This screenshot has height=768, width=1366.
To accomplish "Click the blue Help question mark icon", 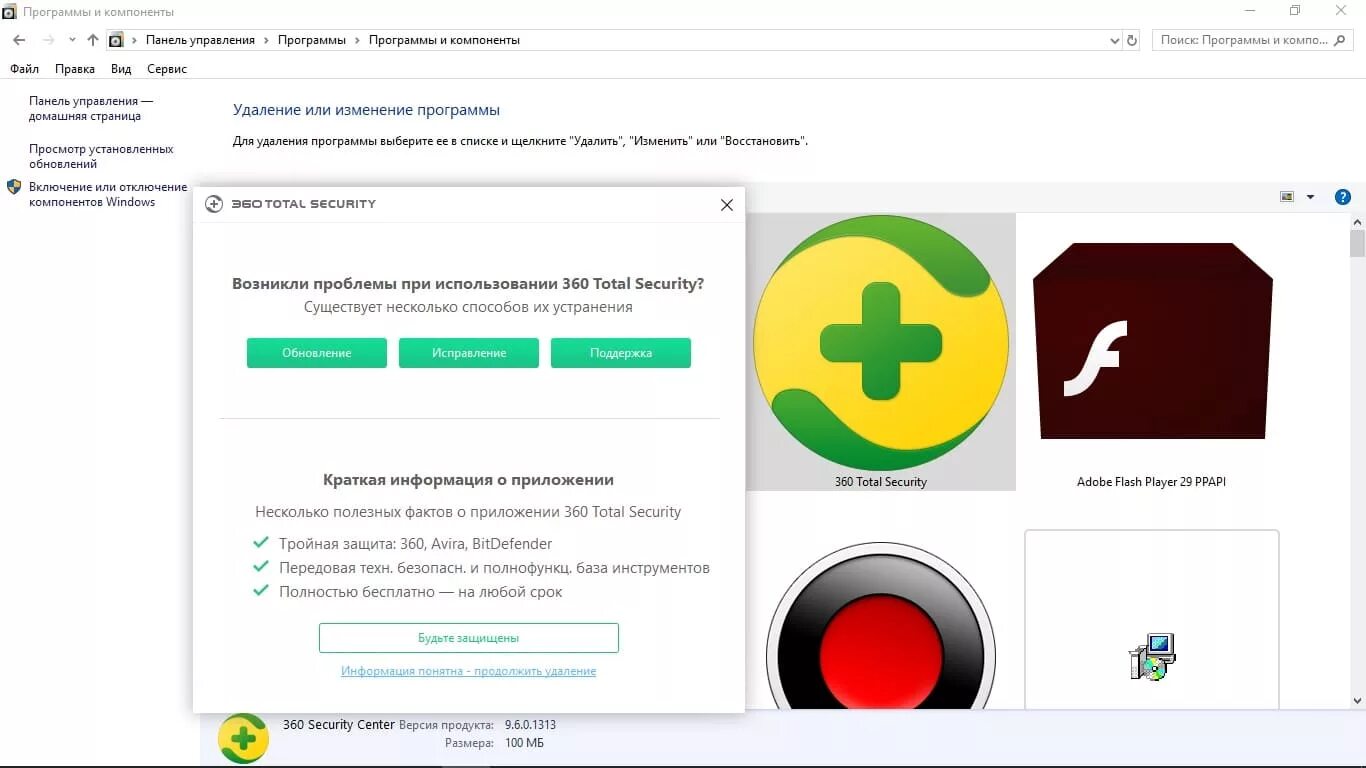I will (1343, 197).
